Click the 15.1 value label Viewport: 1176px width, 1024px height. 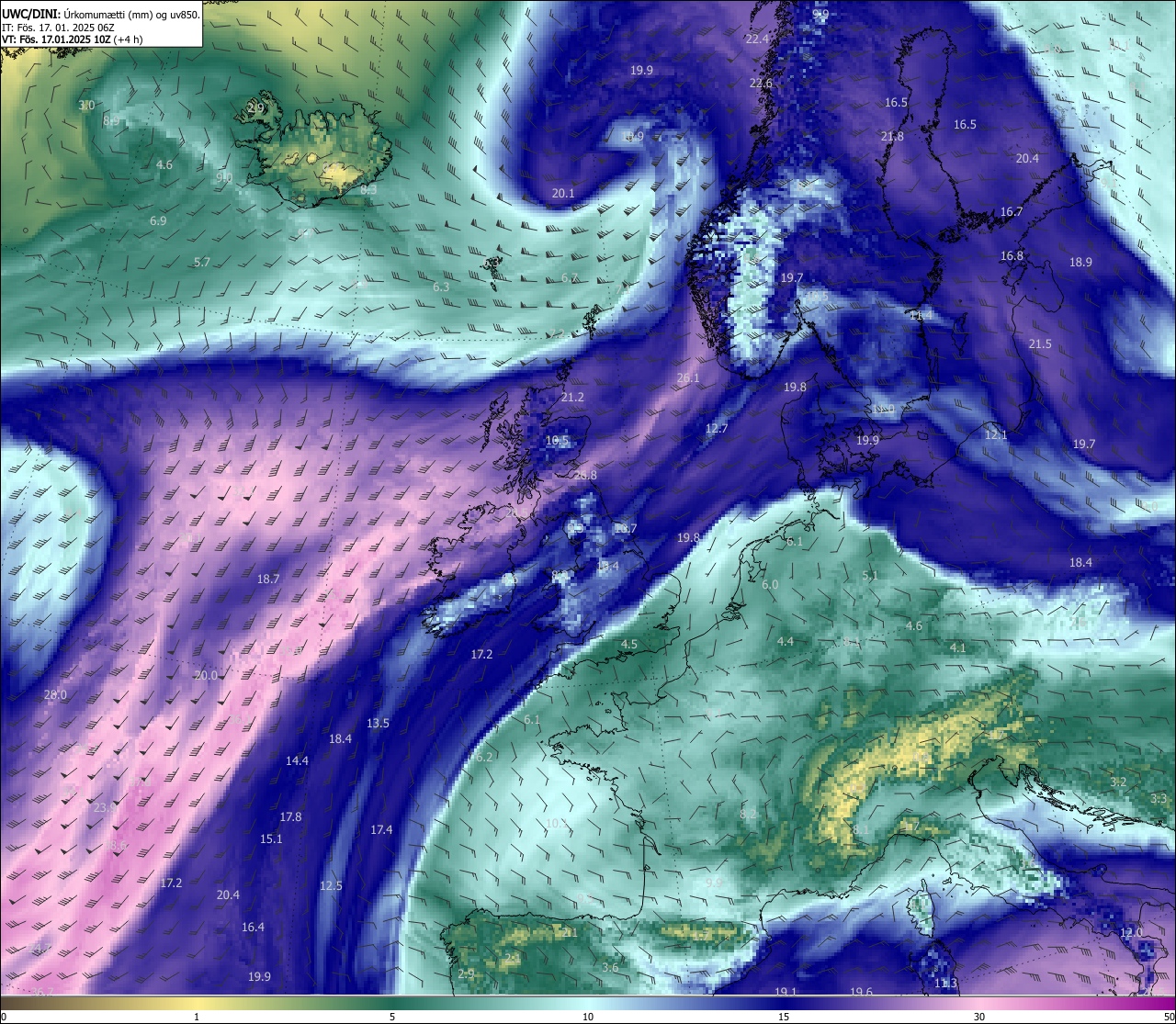click(271, 838)
